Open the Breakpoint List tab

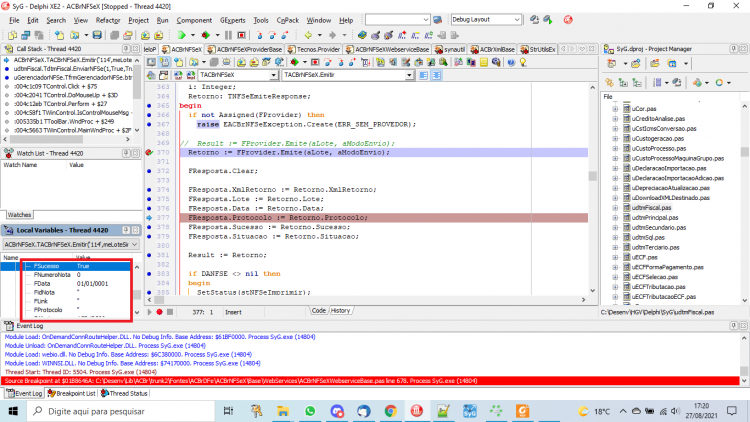[71, 393]
